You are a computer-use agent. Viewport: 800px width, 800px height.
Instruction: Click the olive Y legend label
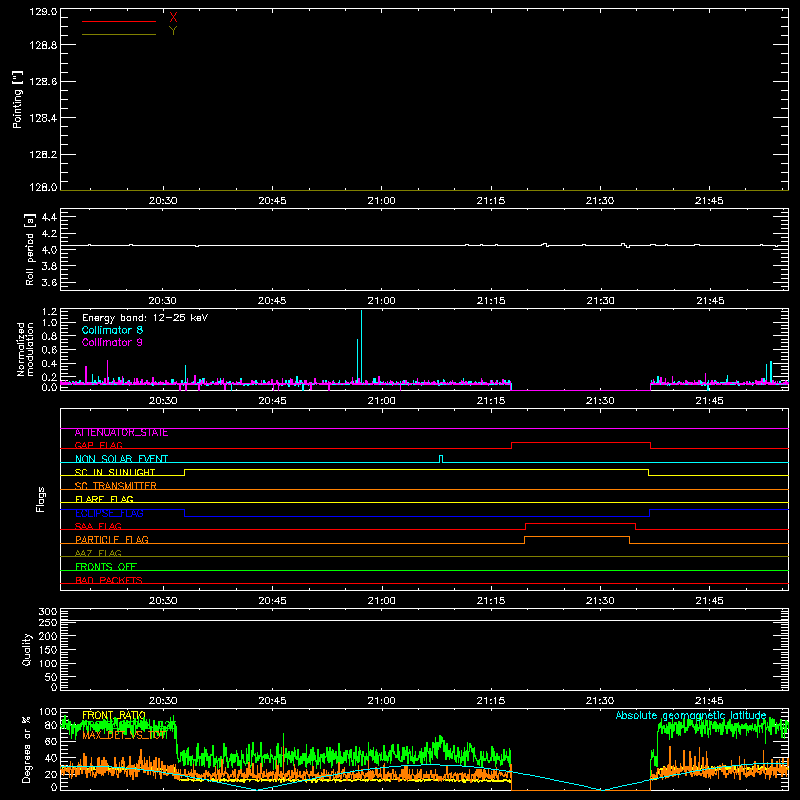[173, 31]
